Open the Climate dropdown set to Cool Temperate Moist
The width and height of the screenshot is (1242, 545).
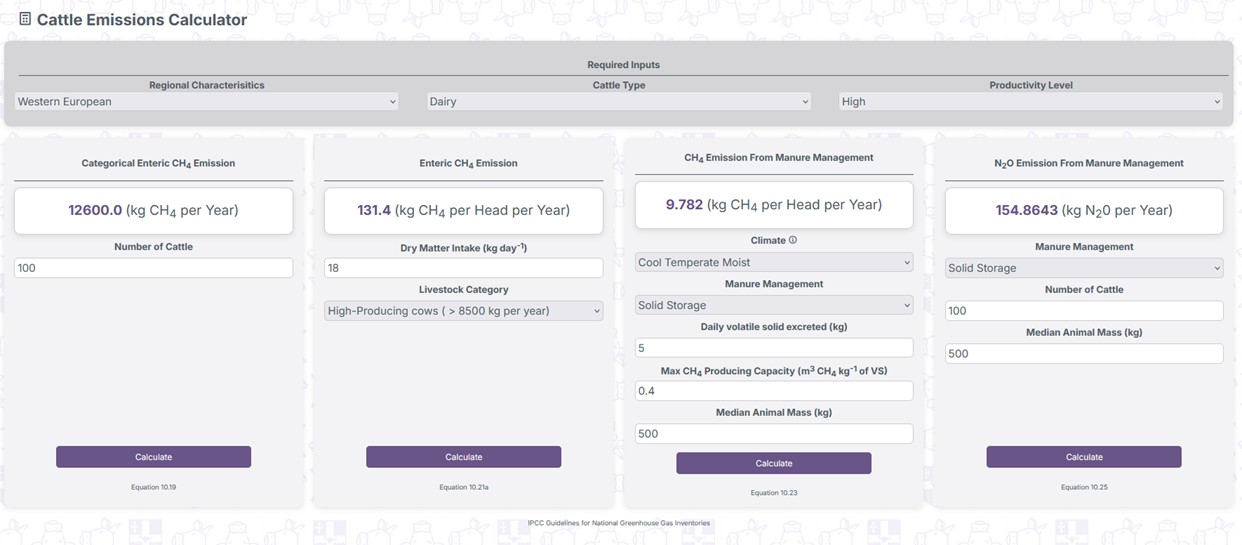tap(774, 263)
